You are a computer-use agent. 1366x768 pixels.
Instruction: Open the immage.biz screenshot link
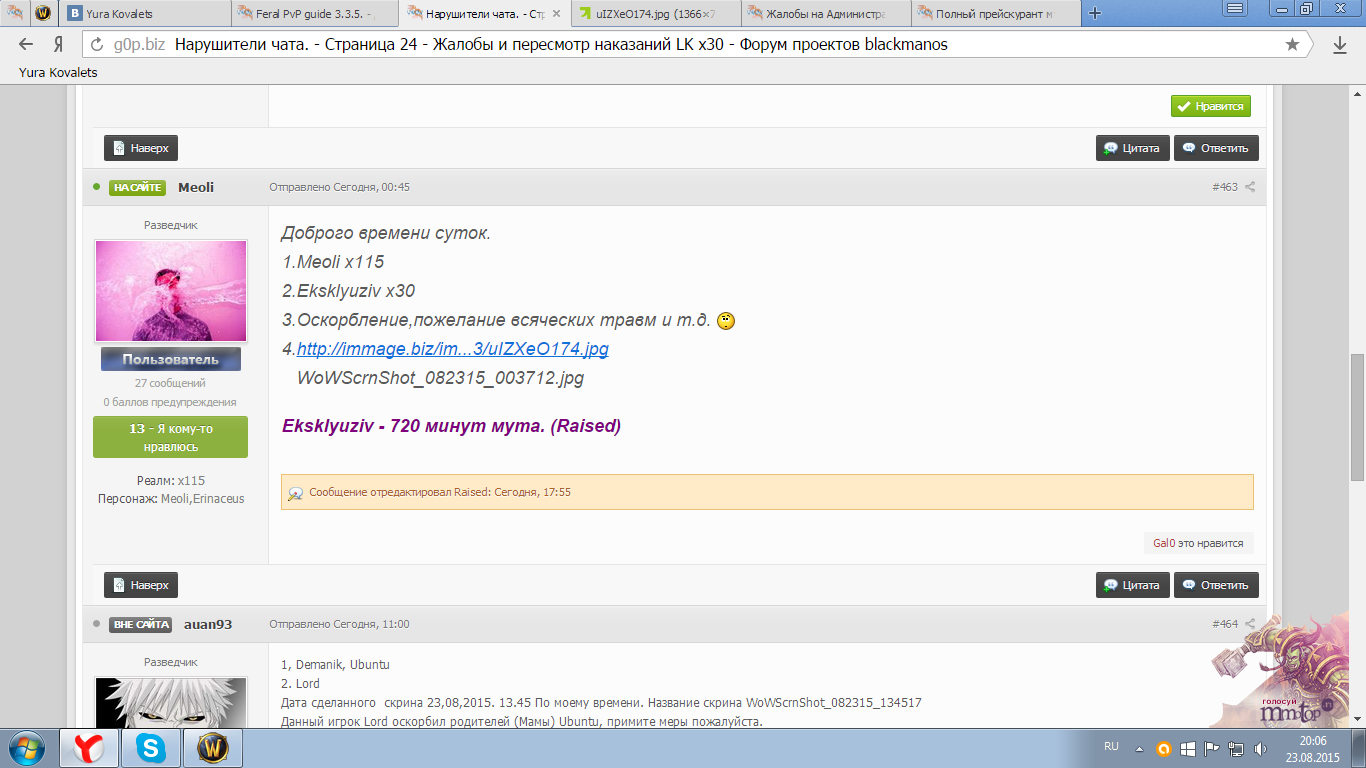coord(452,349)
